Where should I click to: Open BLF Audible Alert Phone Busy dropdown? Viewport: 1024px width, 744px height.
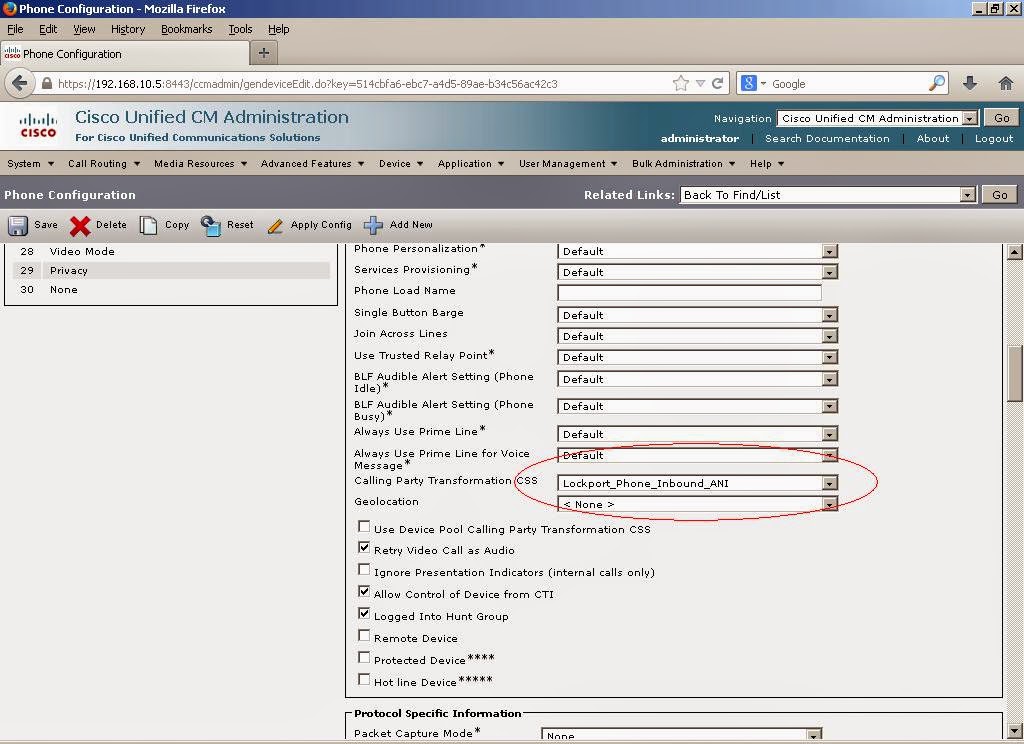pos(697,406)
